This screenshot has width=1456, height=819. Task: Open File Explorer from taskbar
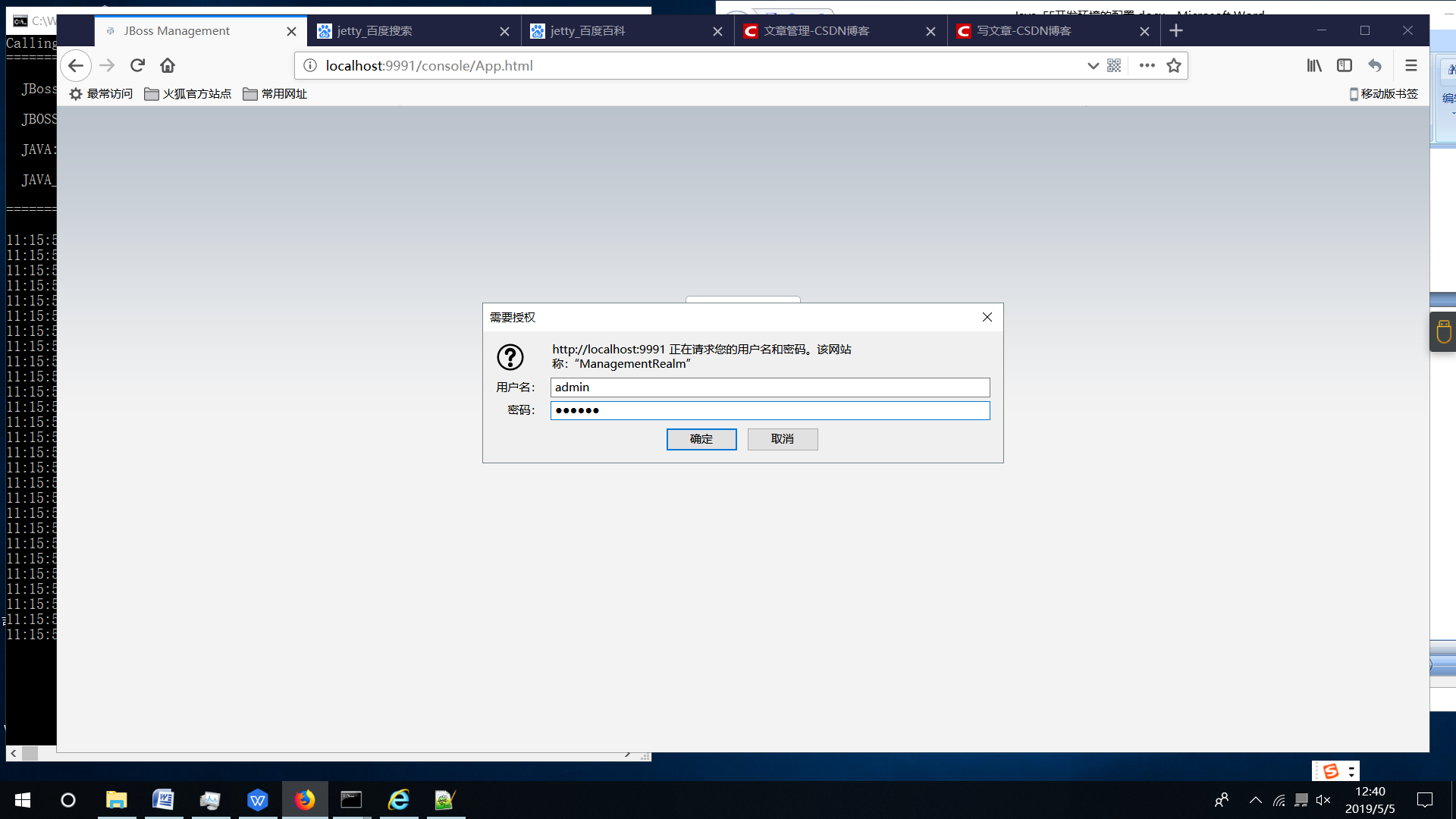pos(116,800)
